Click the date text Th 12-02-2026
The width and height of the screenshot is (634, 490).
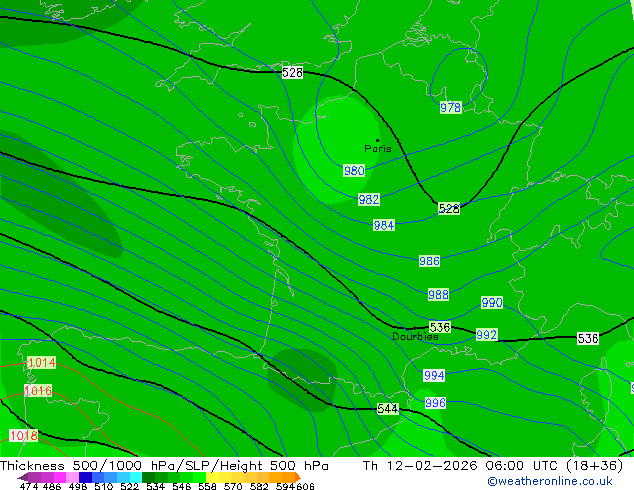point(419,466)
